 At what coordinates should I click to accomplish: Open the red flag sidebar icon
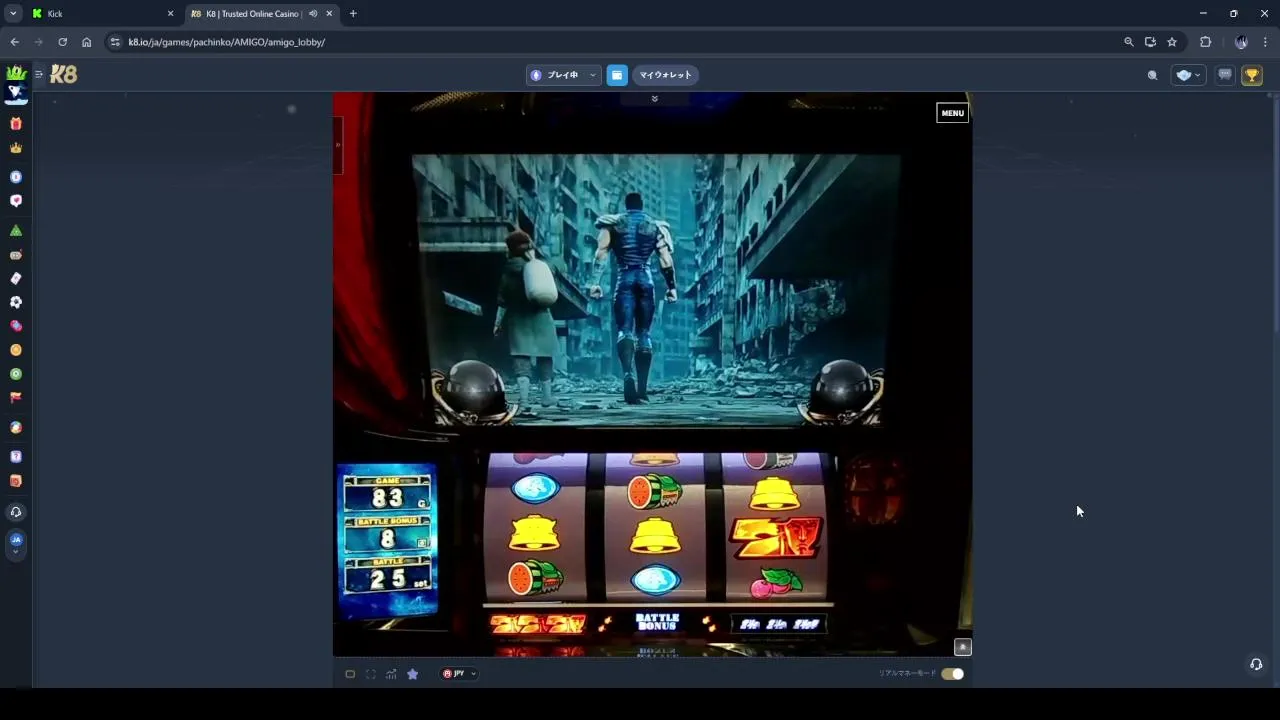coord(15,397)
